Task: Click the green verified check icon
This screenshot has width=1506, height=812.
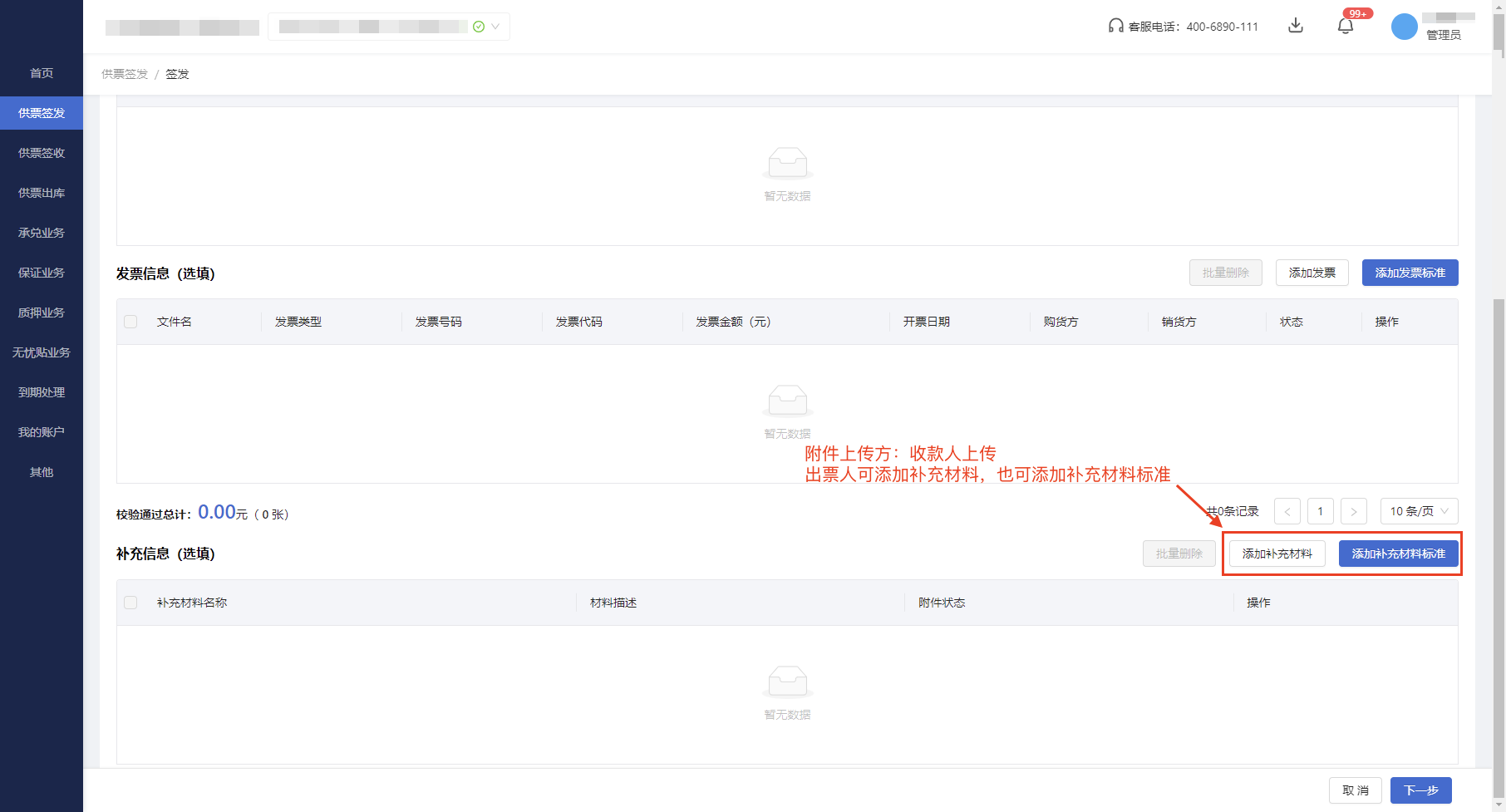Action: pyautogui.click(x=479, y=27)
